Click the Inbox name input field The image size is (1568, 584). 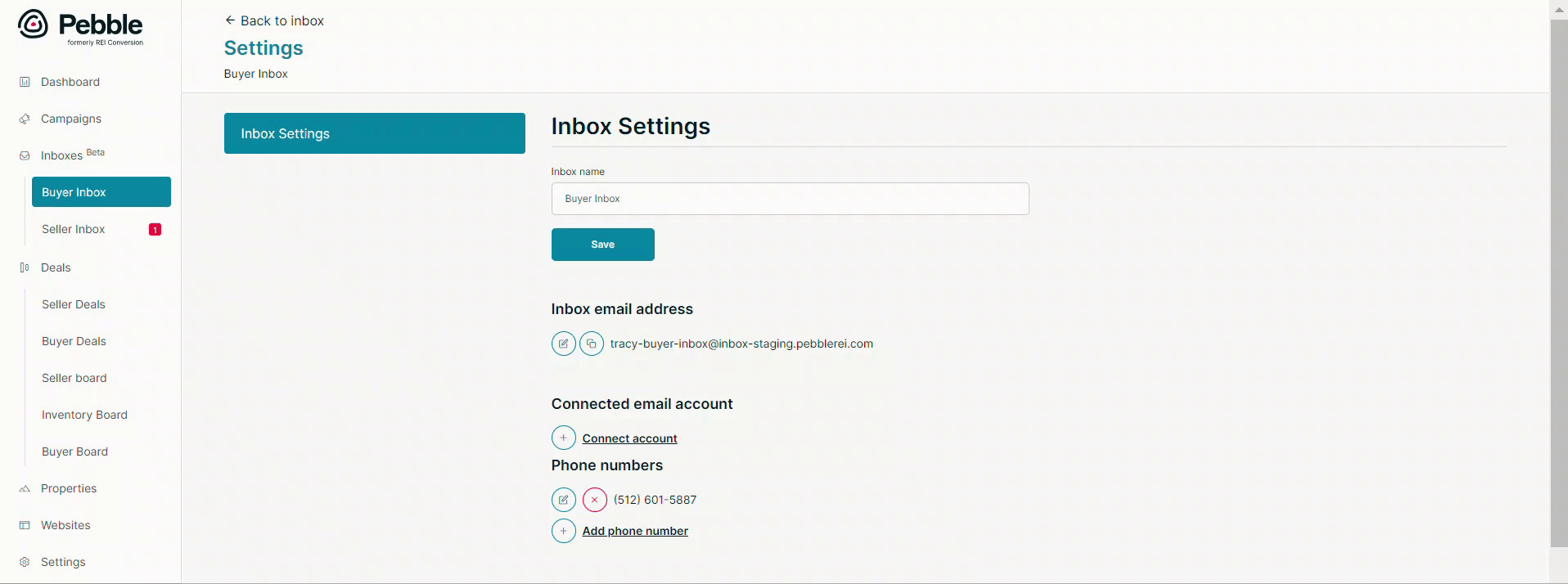click(x=791, y=199)
